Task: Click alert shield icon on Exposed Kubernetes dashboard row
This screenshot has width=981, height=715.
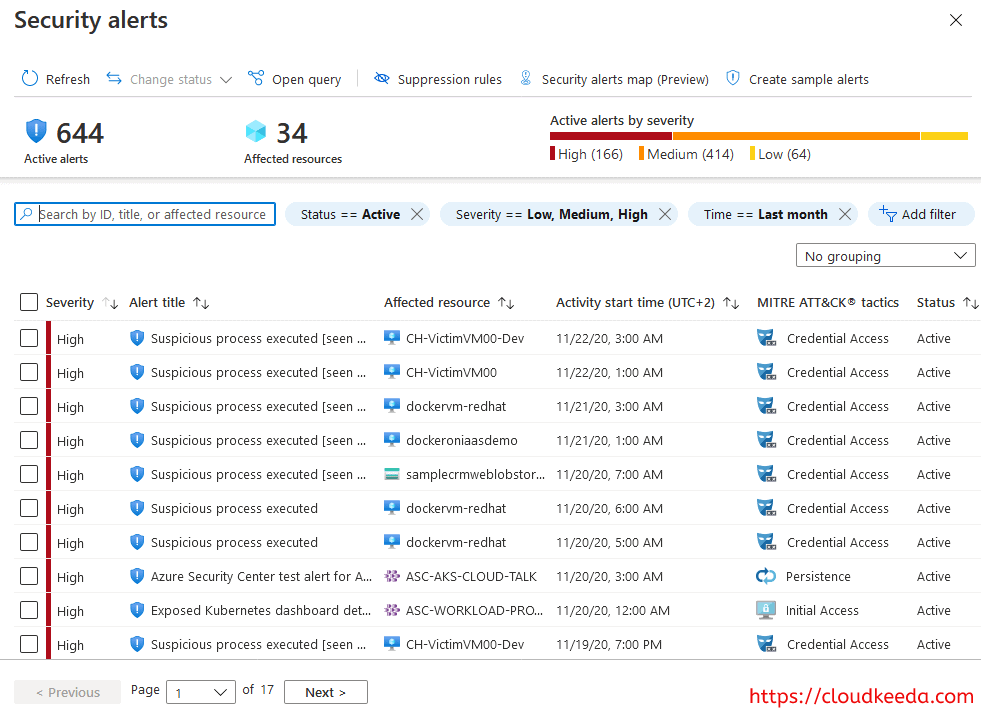Action: pos(136,610)
